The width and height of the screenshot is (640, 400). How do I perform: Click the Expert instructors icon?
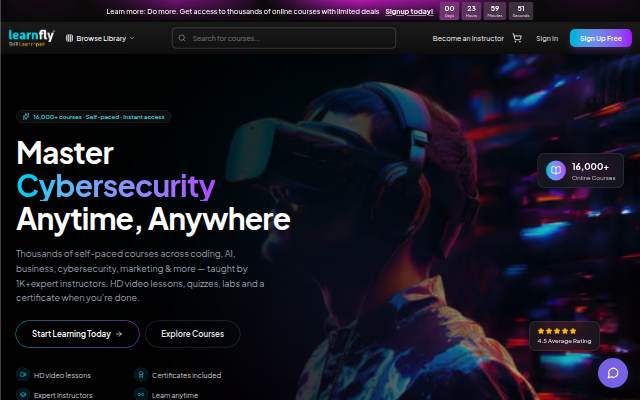(x=23, y=394)
